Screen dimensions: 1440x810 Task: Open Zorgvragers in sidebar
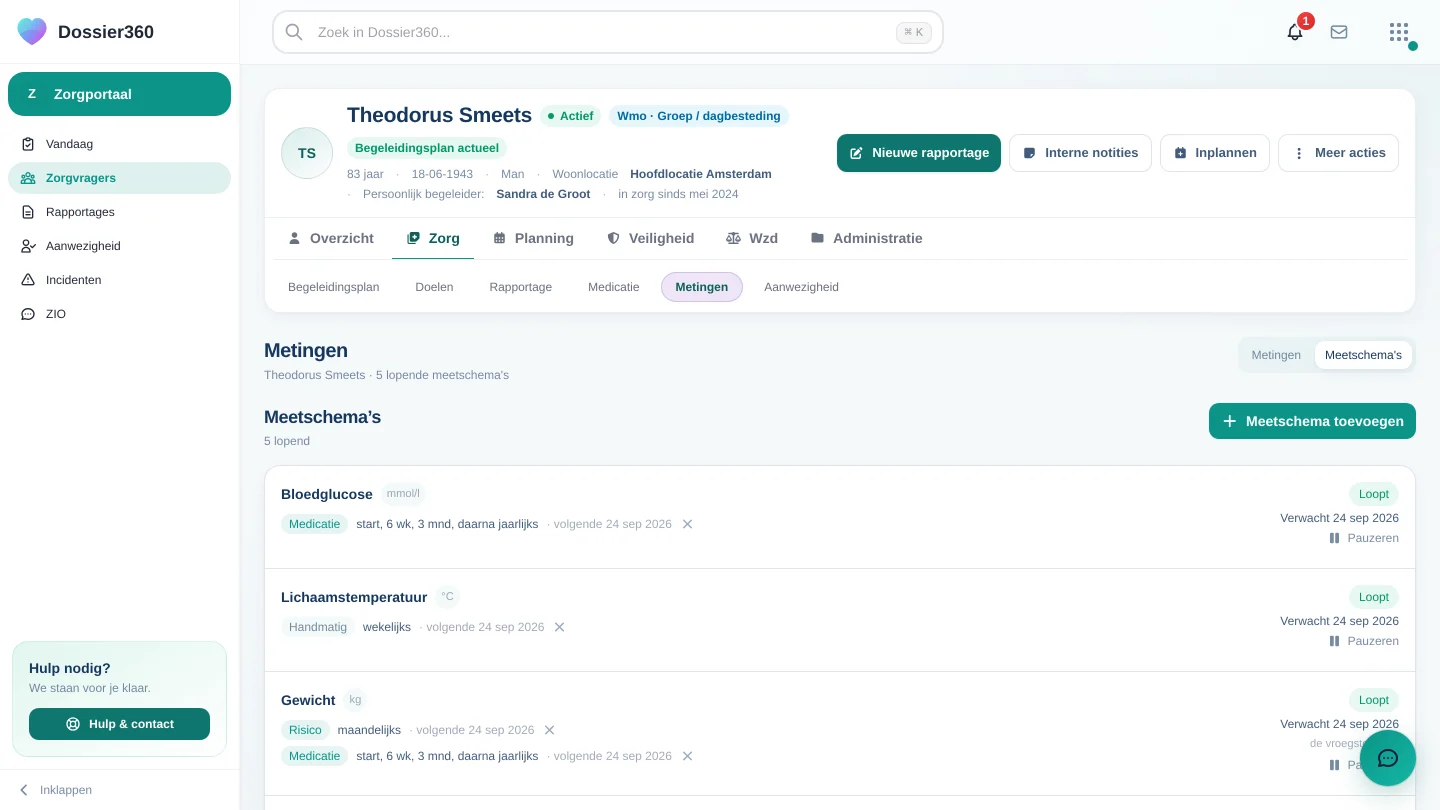[119, 178]
